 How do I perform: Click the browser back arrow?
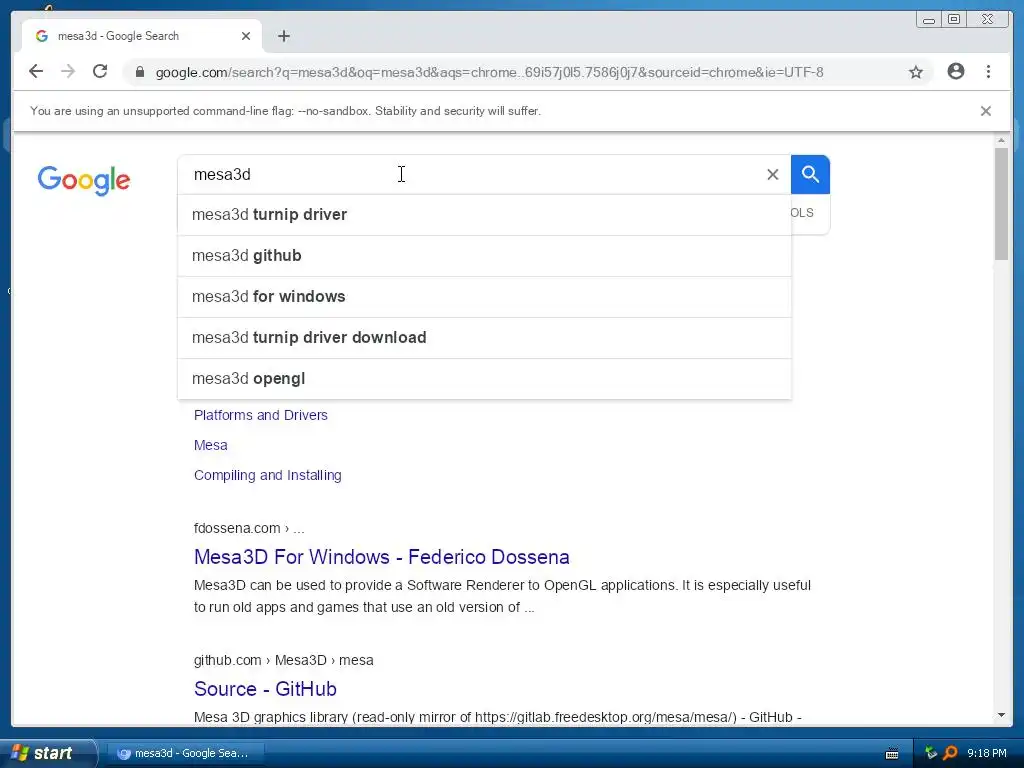point(36,71)
